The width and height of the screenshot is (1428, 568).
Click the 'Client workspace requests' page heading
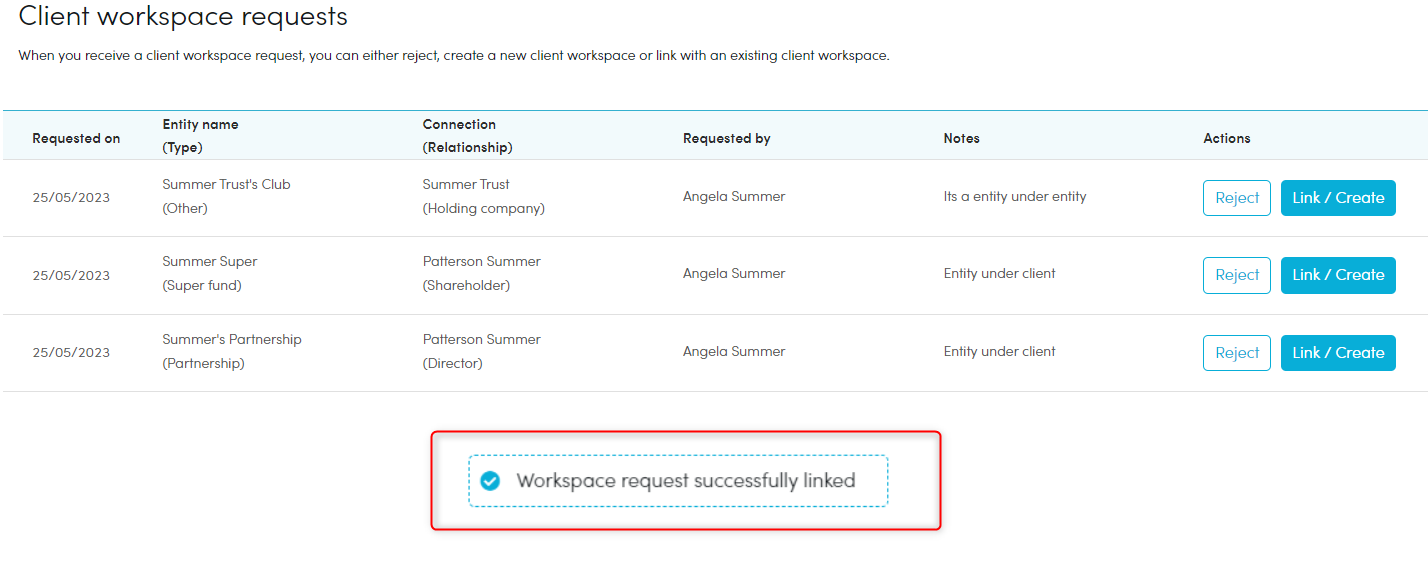pos(183,17)
